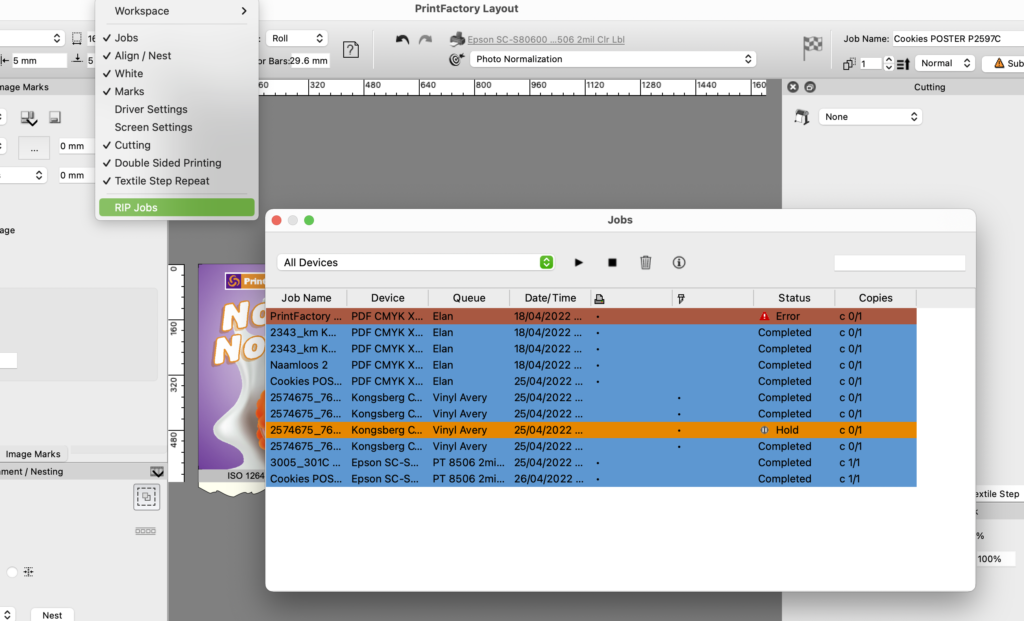Open the Epson SC-S80600 printer link
The height and width of the screenshot is (621, 1024).
click(x=546, y=40)
